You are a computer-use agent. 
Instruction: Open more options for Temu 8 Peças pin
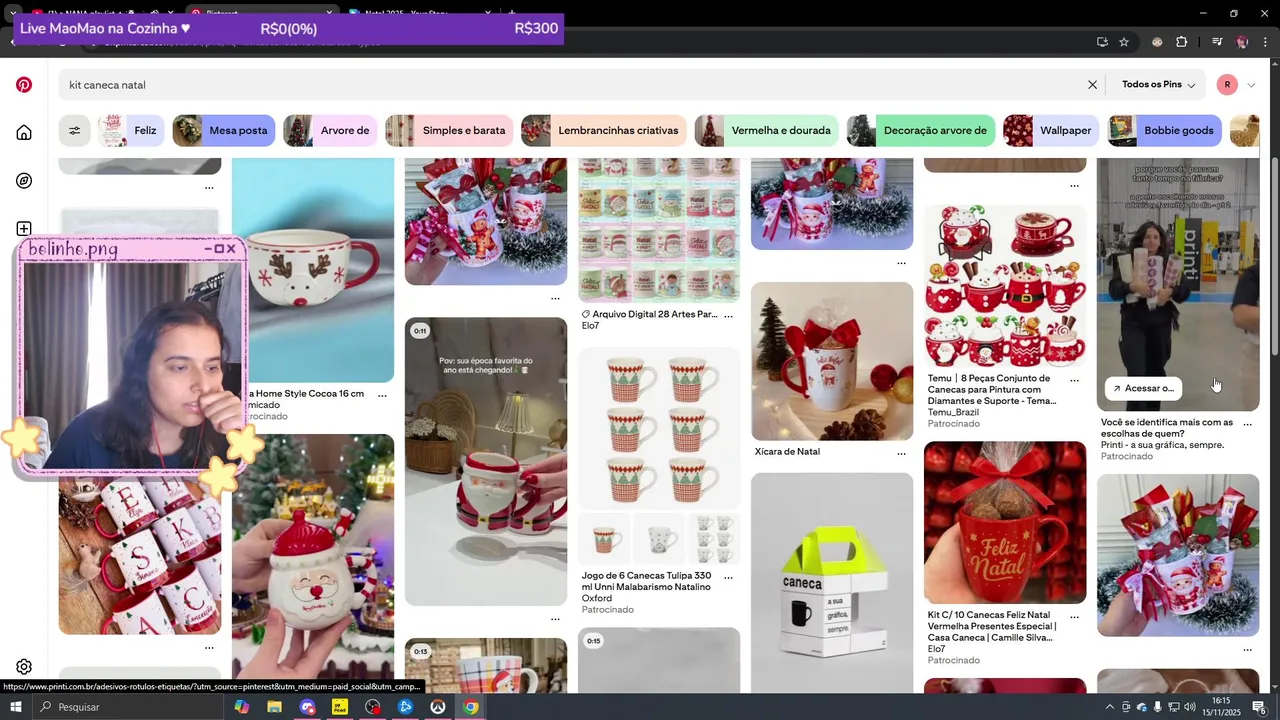click(1074, 380)
